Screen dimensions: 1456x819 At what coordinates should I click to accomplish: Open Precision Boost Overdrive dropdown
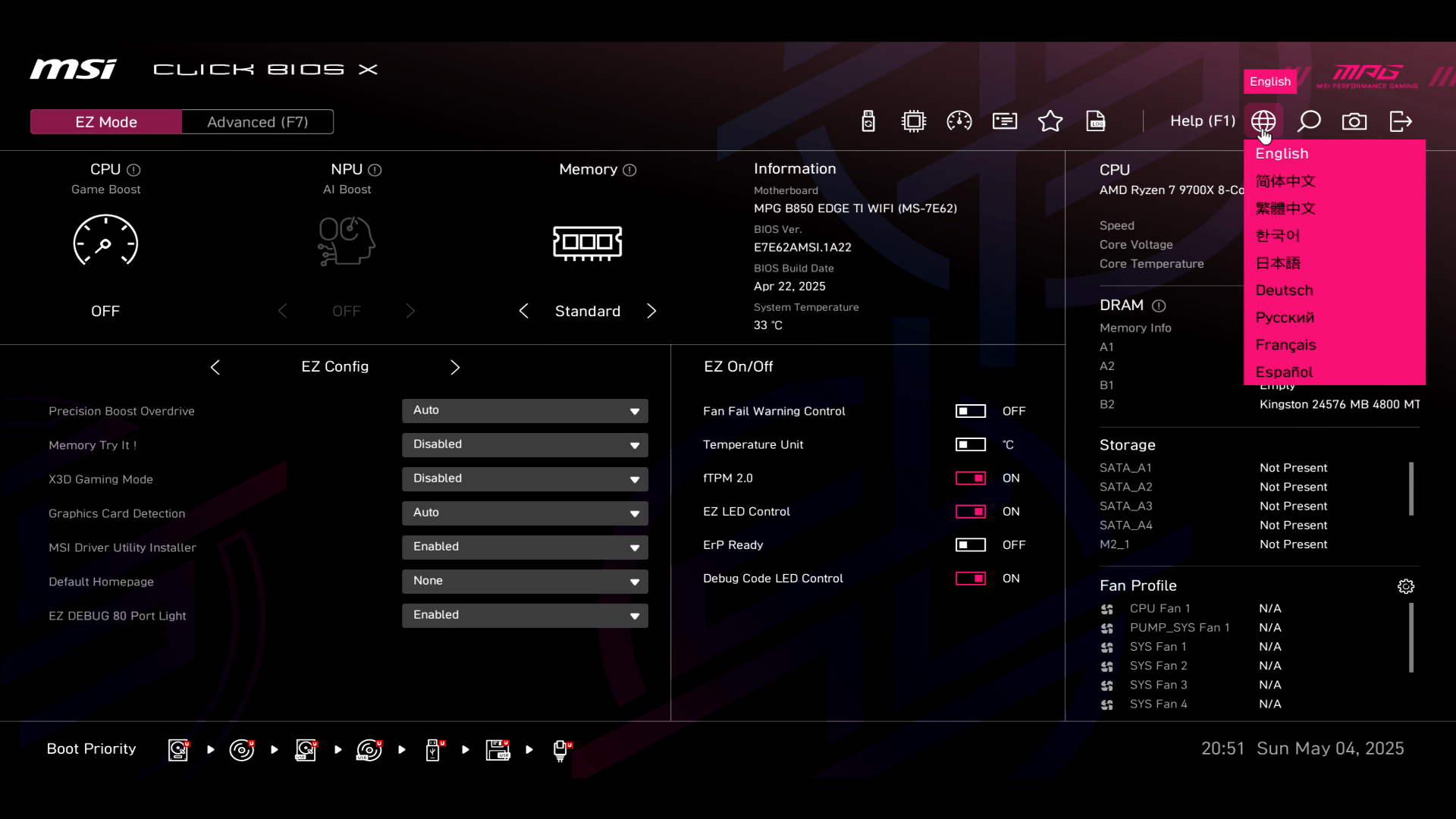(x=525, y=410)
